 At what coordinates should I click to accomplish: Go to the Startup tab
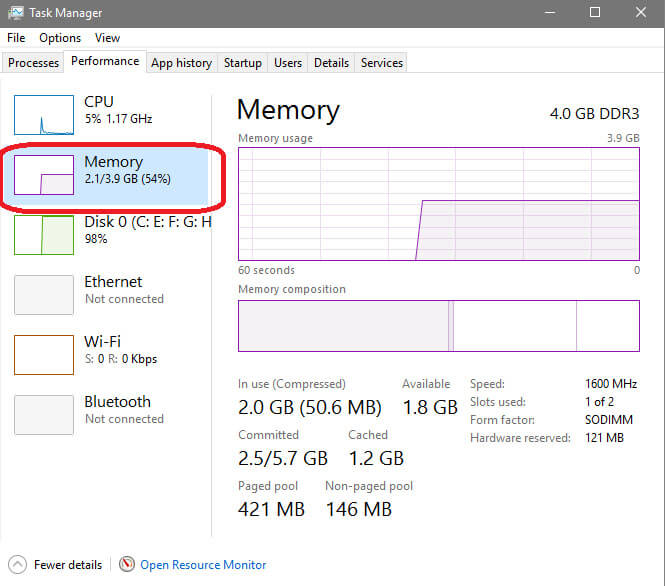242,63
